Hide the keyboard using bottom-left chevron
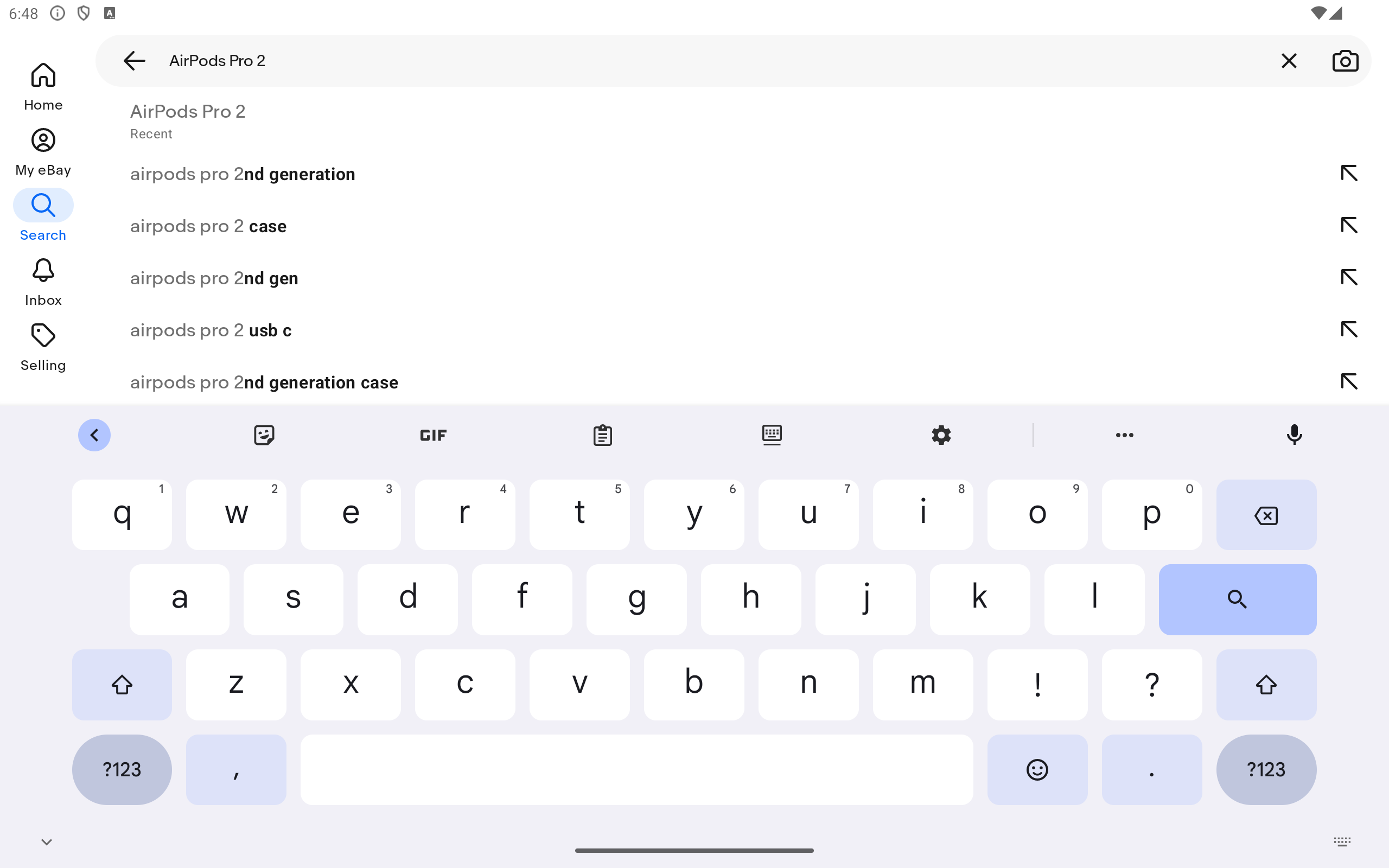The height and width of the screenshot is (868, 1389). 47,841
